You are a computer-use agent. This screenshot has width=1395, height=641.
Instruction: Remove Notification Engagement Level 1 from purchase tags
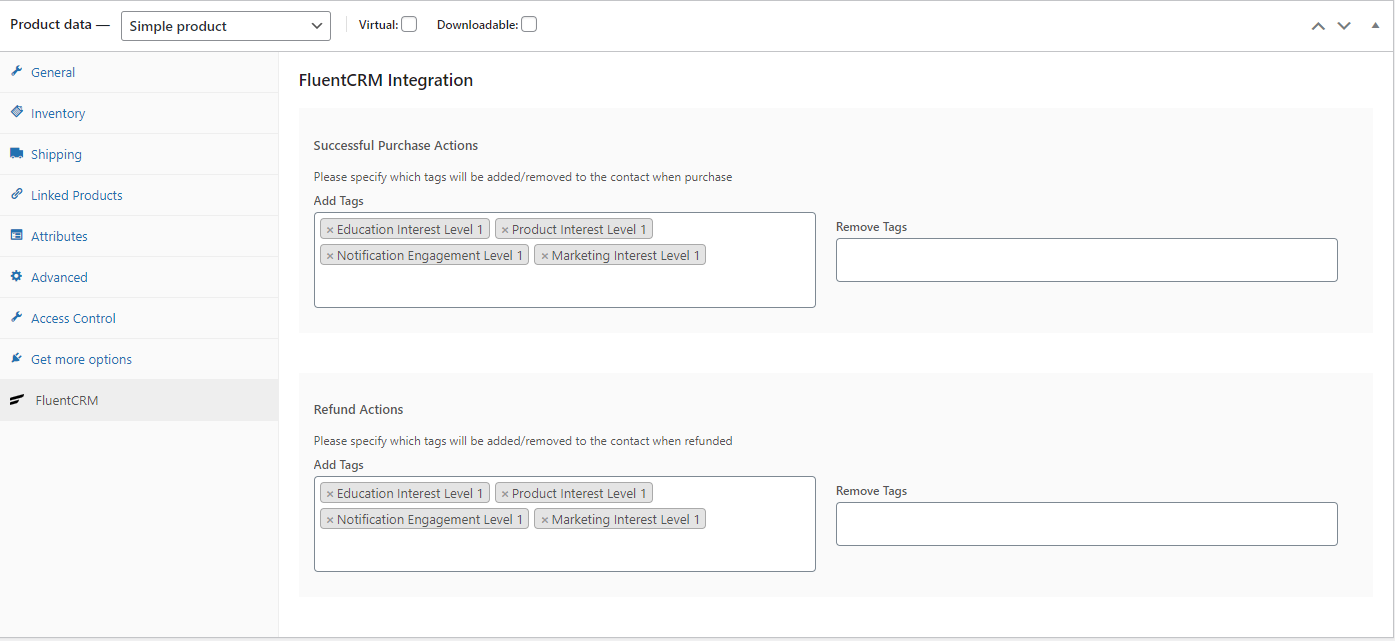(330, 256)
